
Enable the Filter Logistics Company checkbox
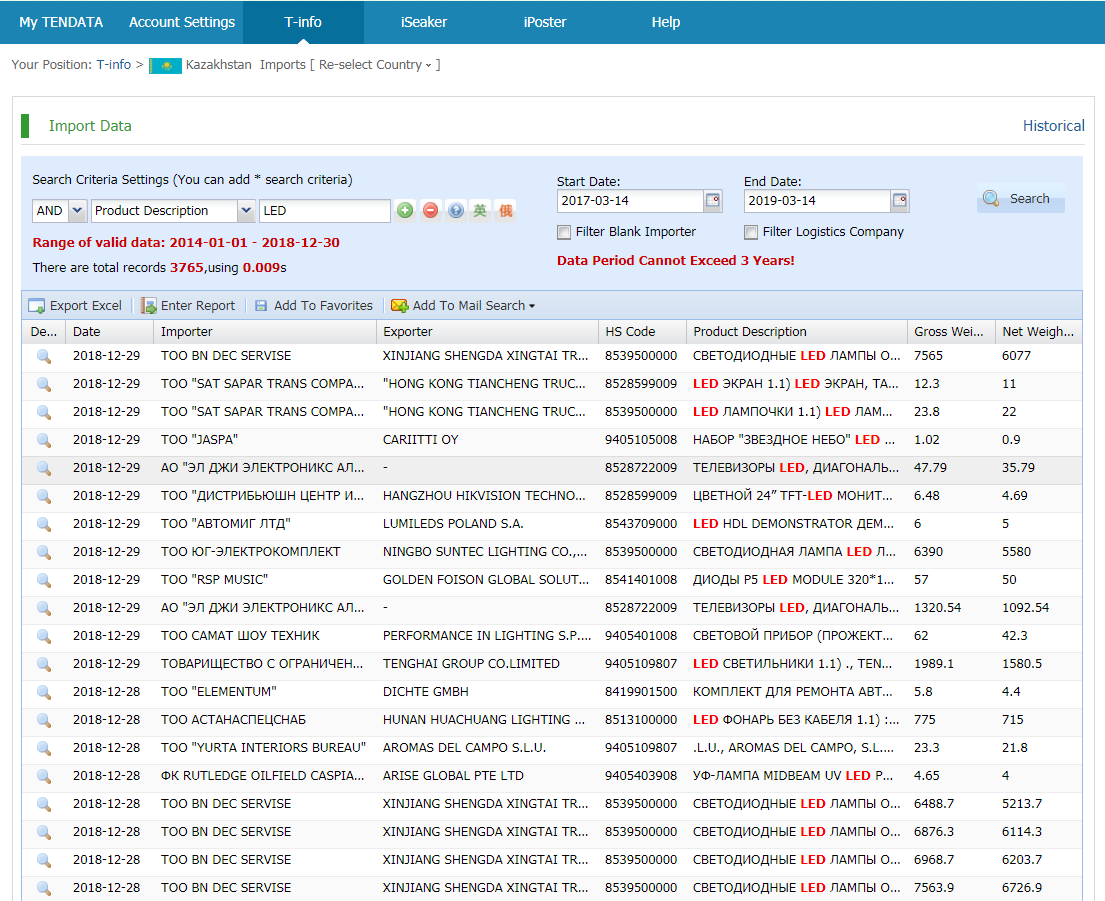pyautogui.click(x=751, y=232)
